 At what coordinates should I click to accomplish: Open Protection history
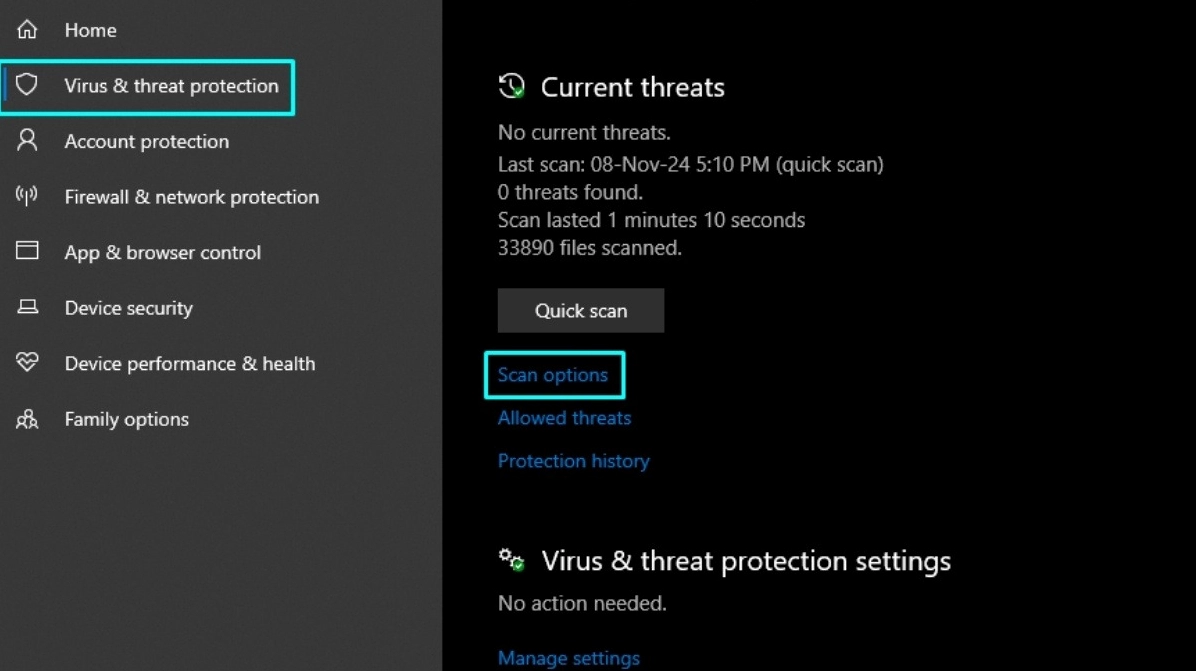coord(573,461)
